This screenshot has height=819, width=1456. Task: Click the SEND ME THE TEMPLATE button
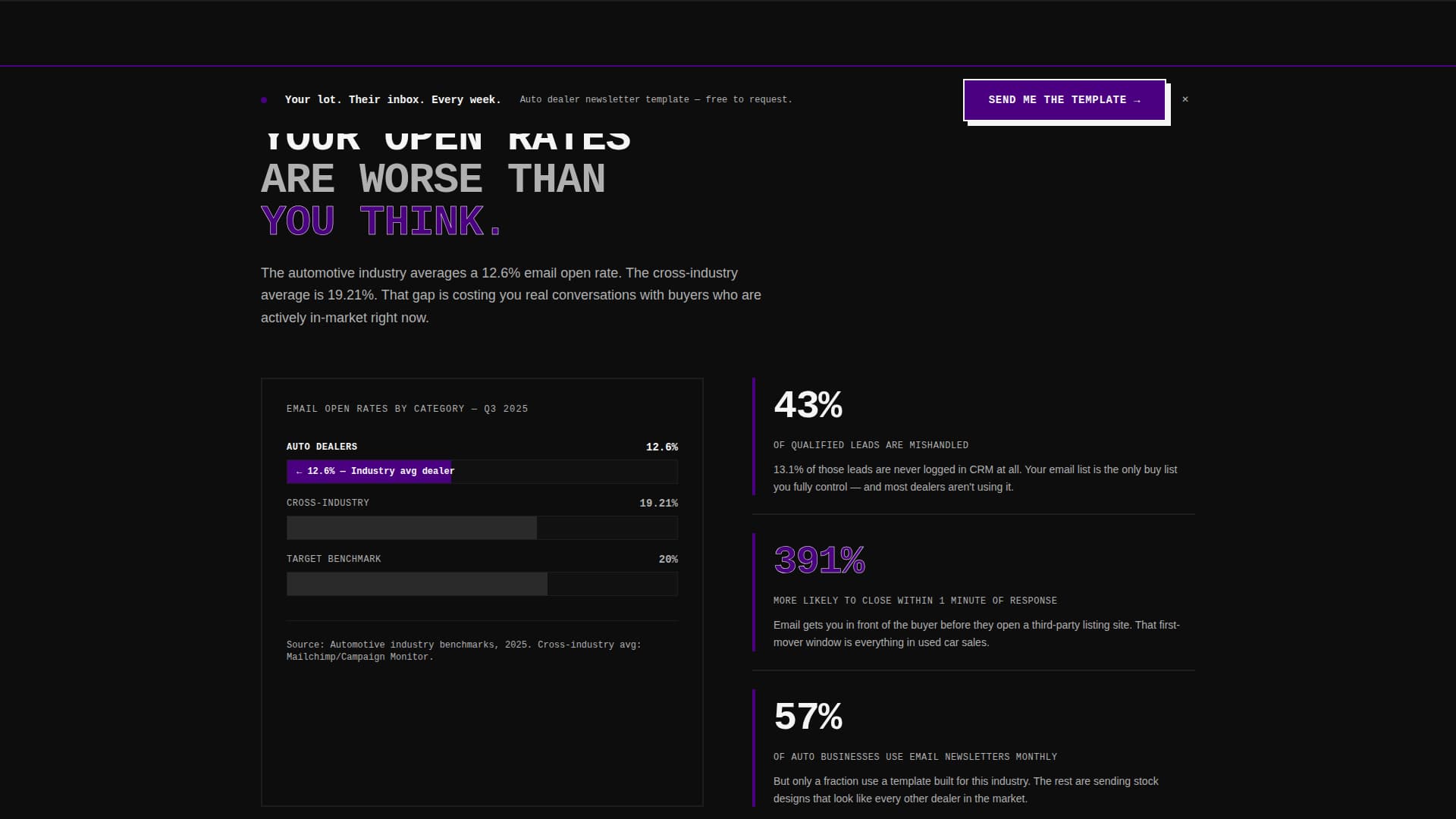pos(1064,99)
